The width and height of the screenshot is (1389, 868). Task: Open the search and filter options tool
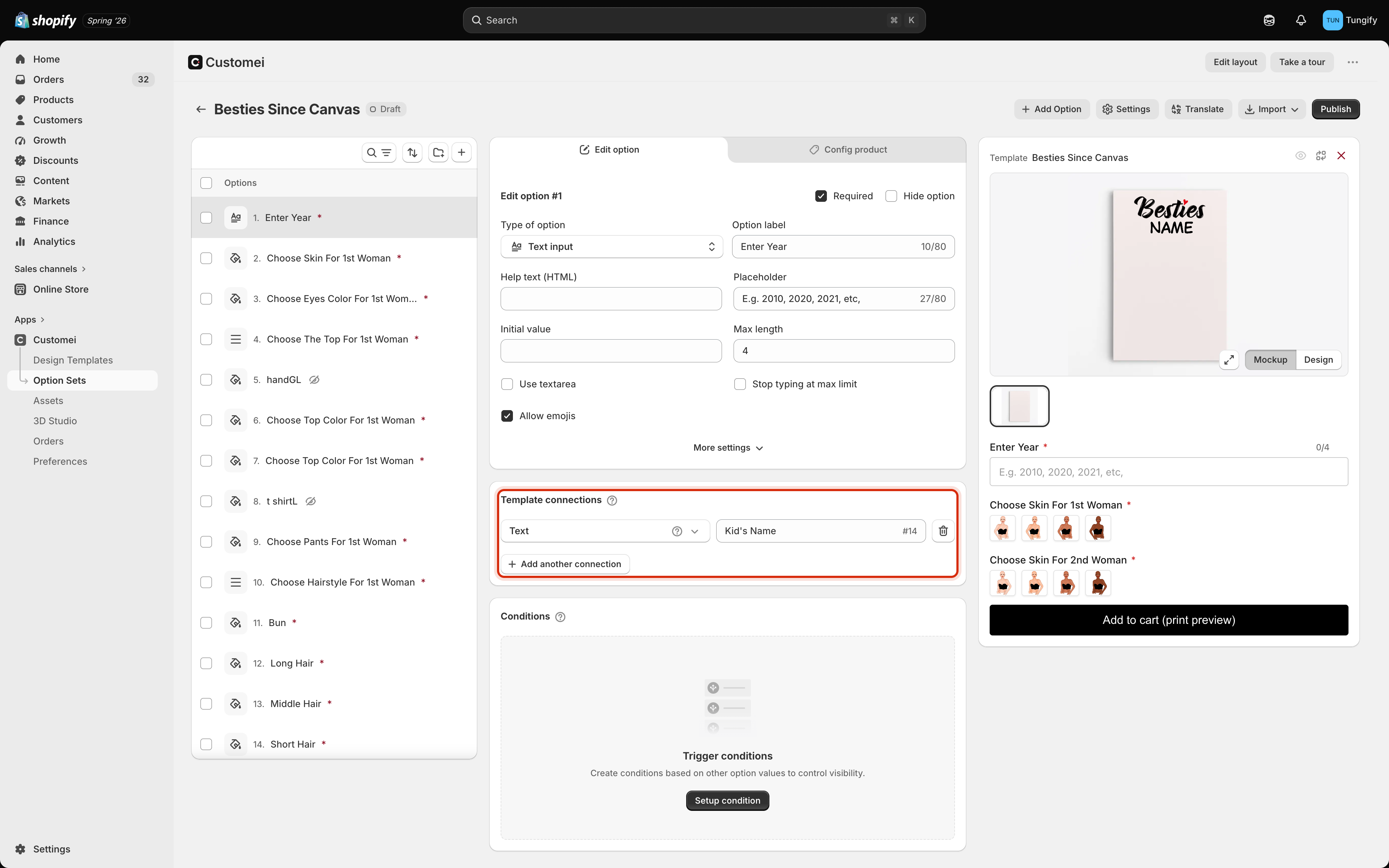click(379, 153)
